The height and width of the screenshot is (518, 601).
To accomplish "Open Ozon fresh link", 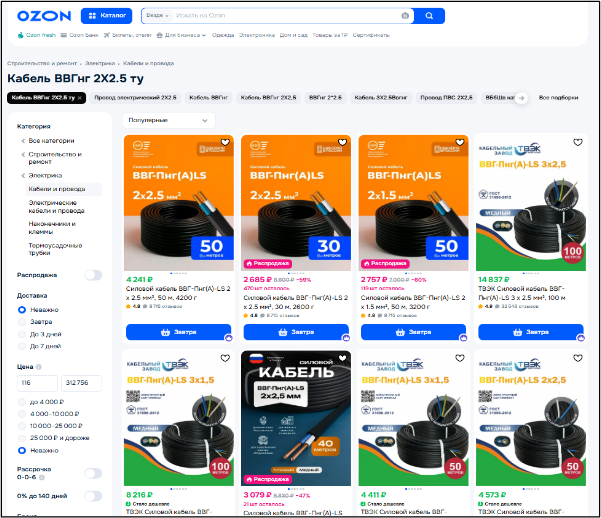I will tap(37, 35).
